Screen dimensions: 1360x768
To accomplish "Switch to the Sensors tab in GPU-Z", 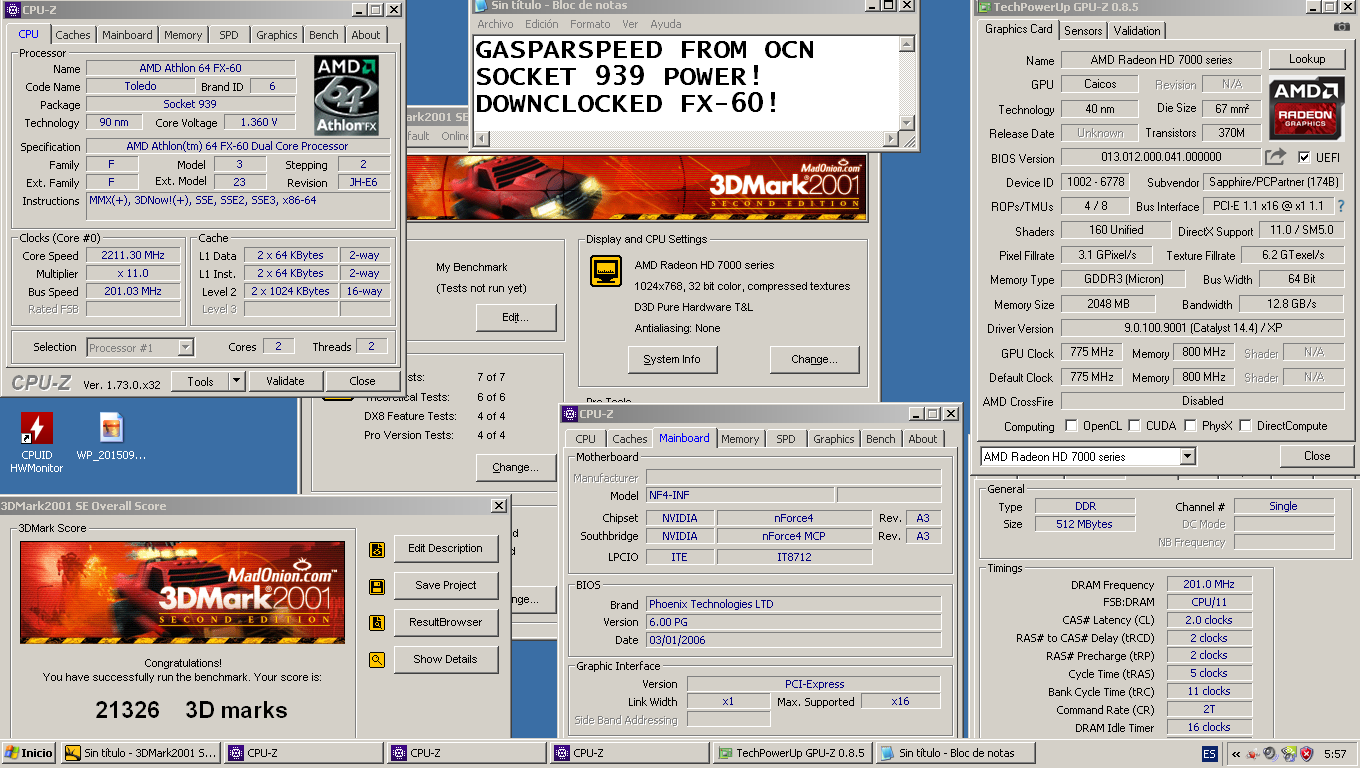I will click(1083, 31).
